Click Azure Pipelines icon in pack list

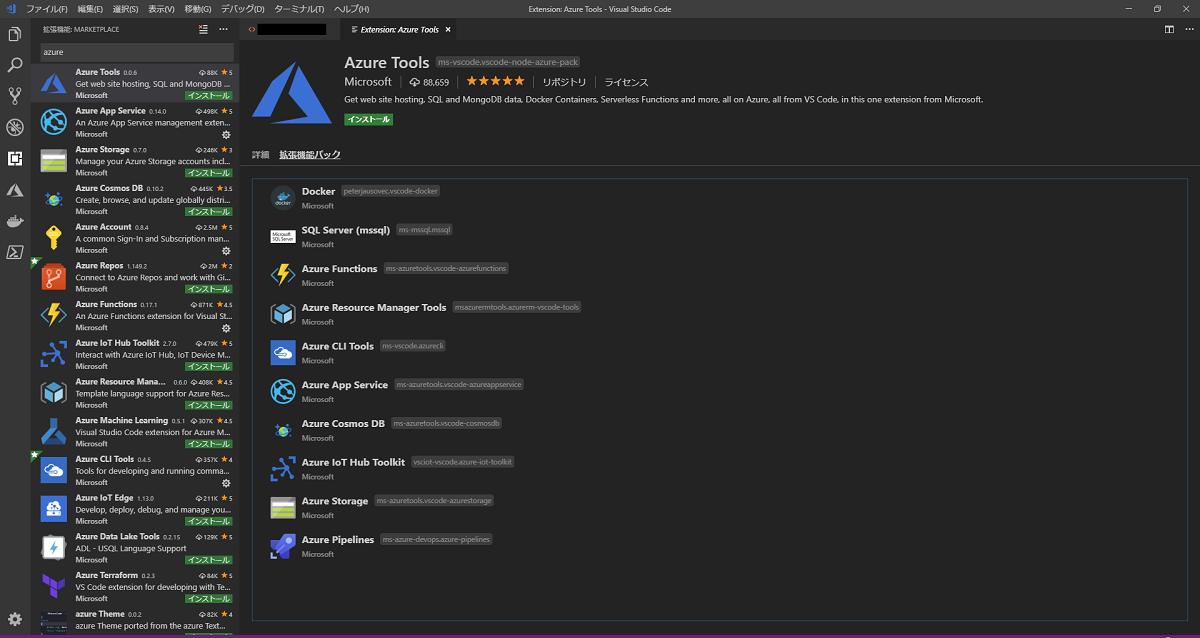[x=283, y=546]
